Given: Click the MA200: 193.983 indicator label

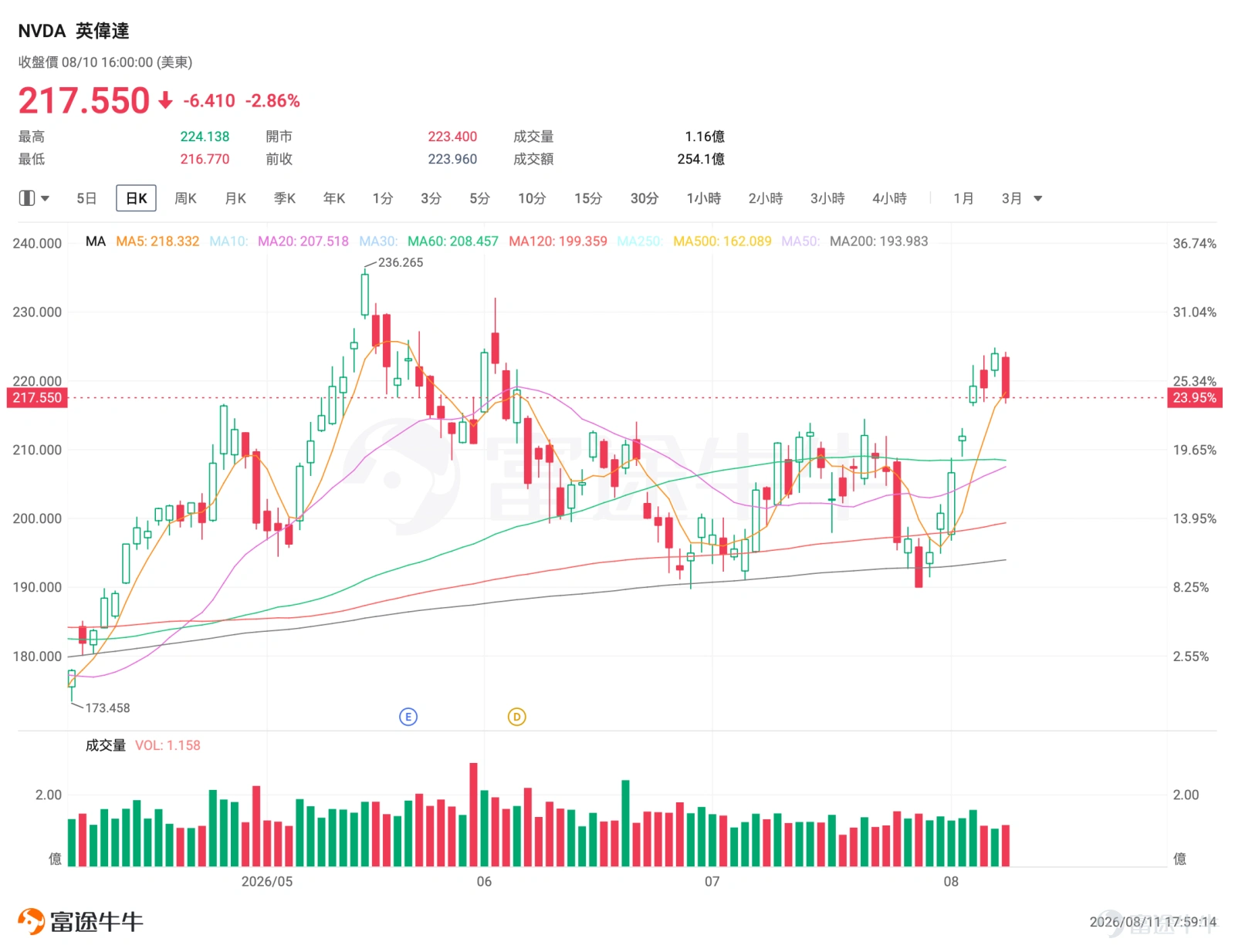Looking at the screenshot, I should tap(879, 241).
